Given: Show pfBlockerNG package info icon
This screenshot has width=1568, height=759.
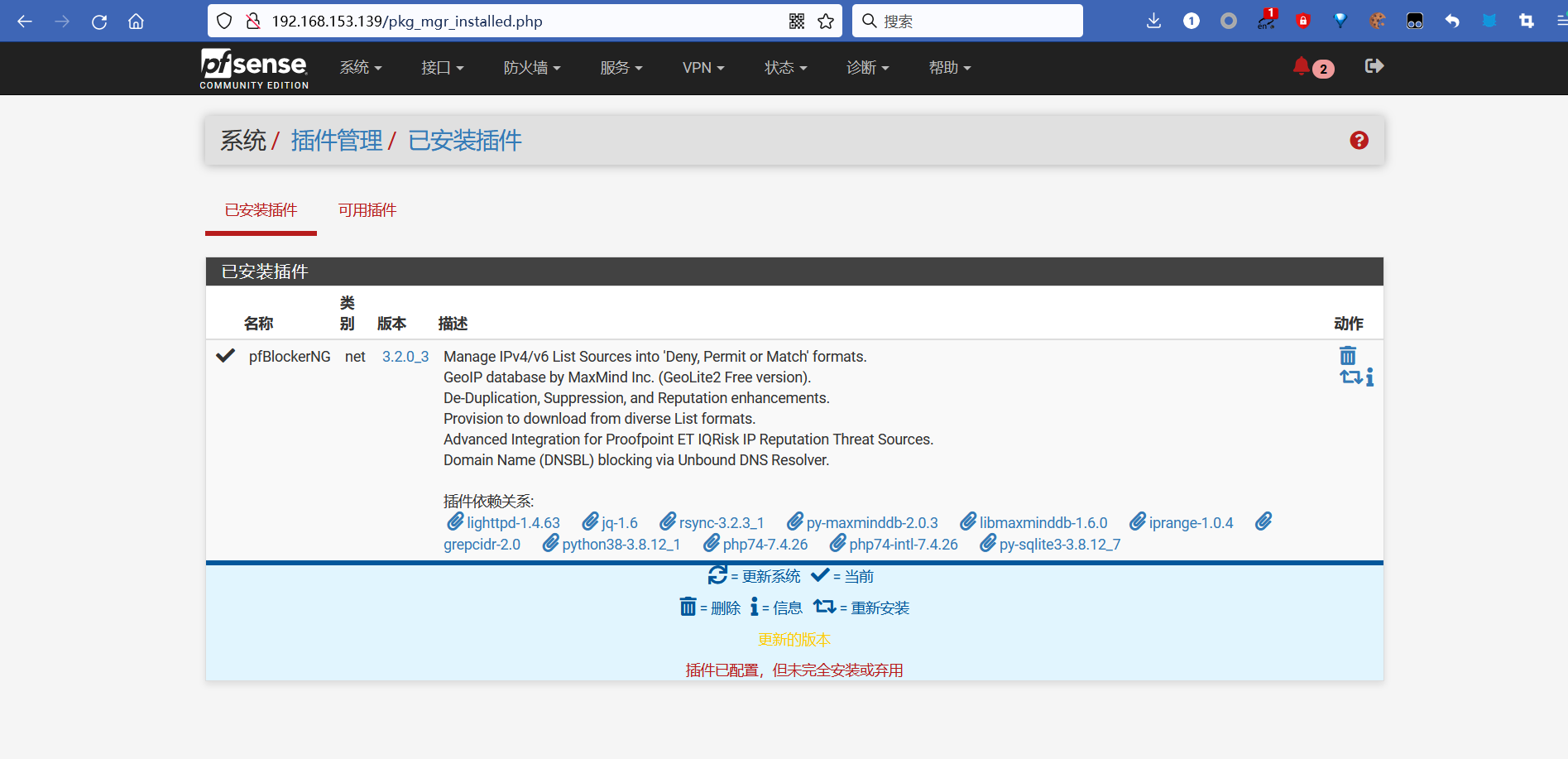Looking at the screenshot, I should click(x=1369, y=377).
